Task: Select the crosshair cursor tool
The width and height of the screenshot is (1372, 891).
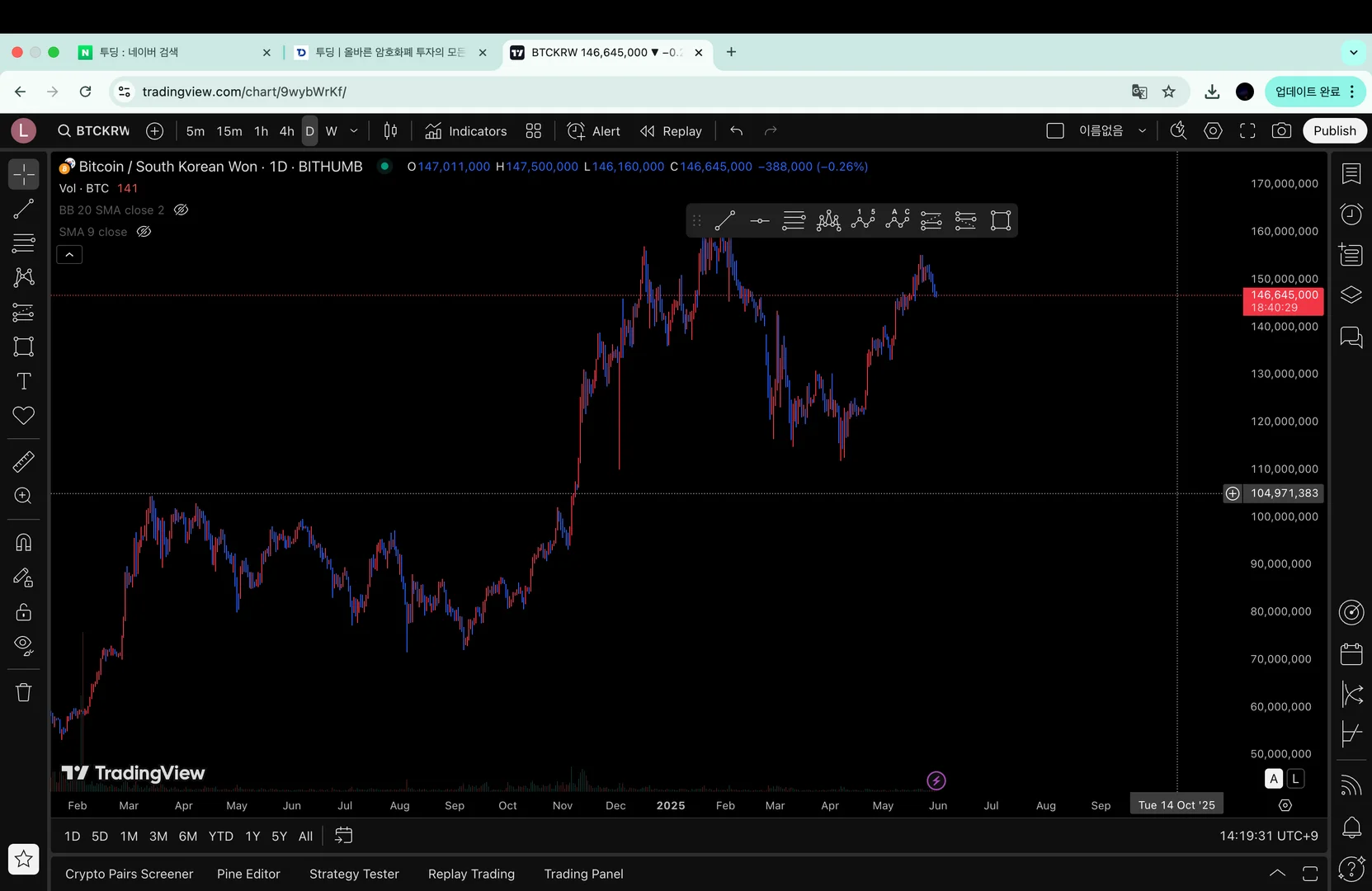Action: tap(24, 174)
